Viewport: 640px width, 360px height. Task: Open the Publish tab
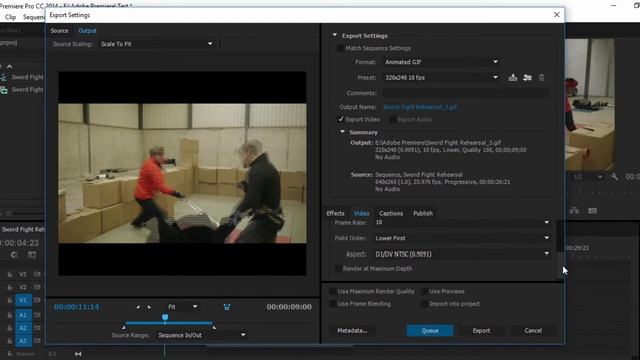tap(423, 213)
